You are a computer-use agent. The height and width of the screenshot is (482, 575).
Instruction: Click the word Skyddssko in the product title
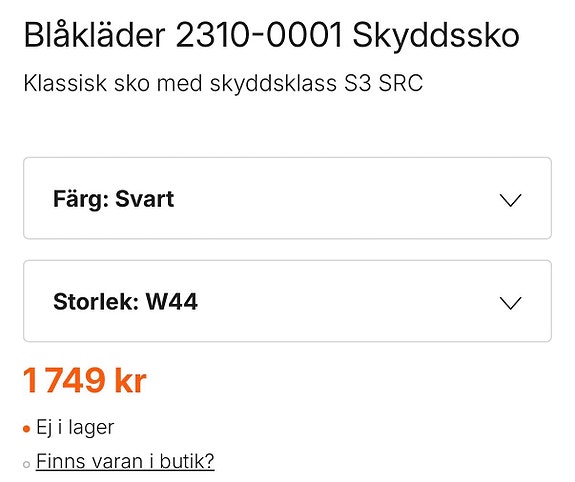tap(436, 36)
